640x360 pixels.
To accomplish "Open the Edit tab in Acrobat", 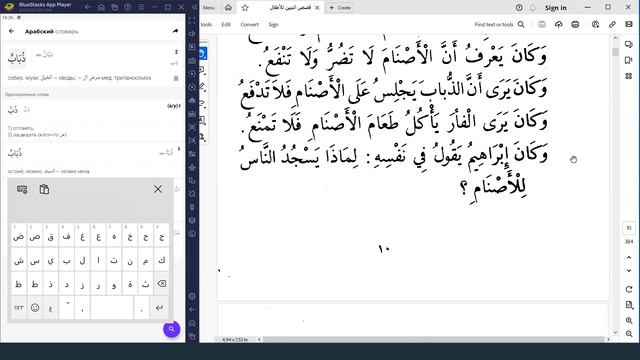I will coord(226,24).
